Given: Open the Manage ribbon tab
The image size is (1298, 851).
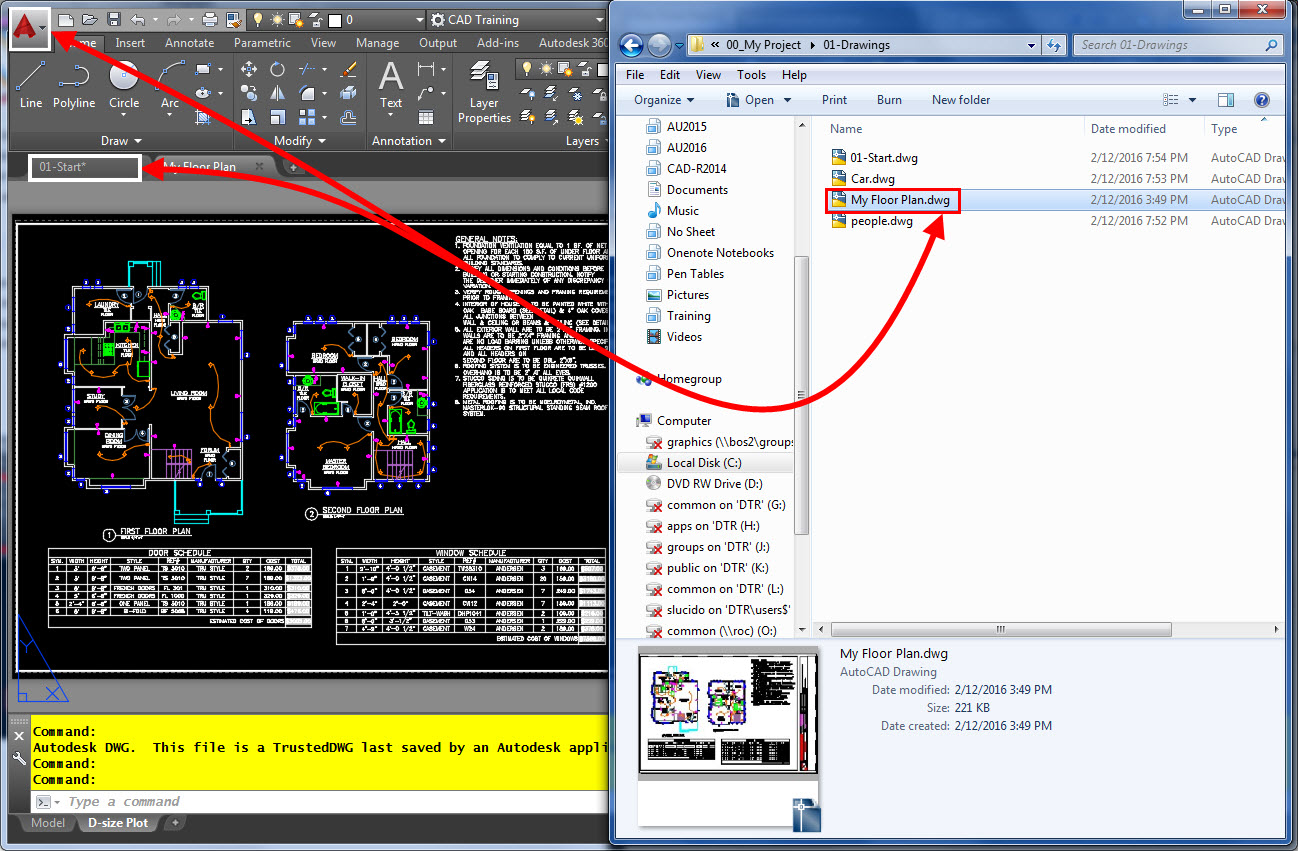Looking at the screenshot, I should pos(377,43).
